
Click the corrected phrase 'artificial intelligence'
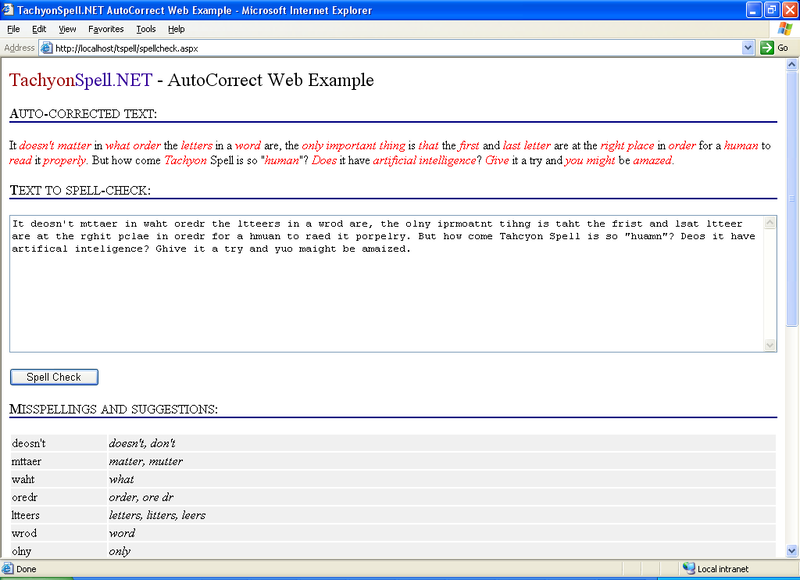[424, 160]
